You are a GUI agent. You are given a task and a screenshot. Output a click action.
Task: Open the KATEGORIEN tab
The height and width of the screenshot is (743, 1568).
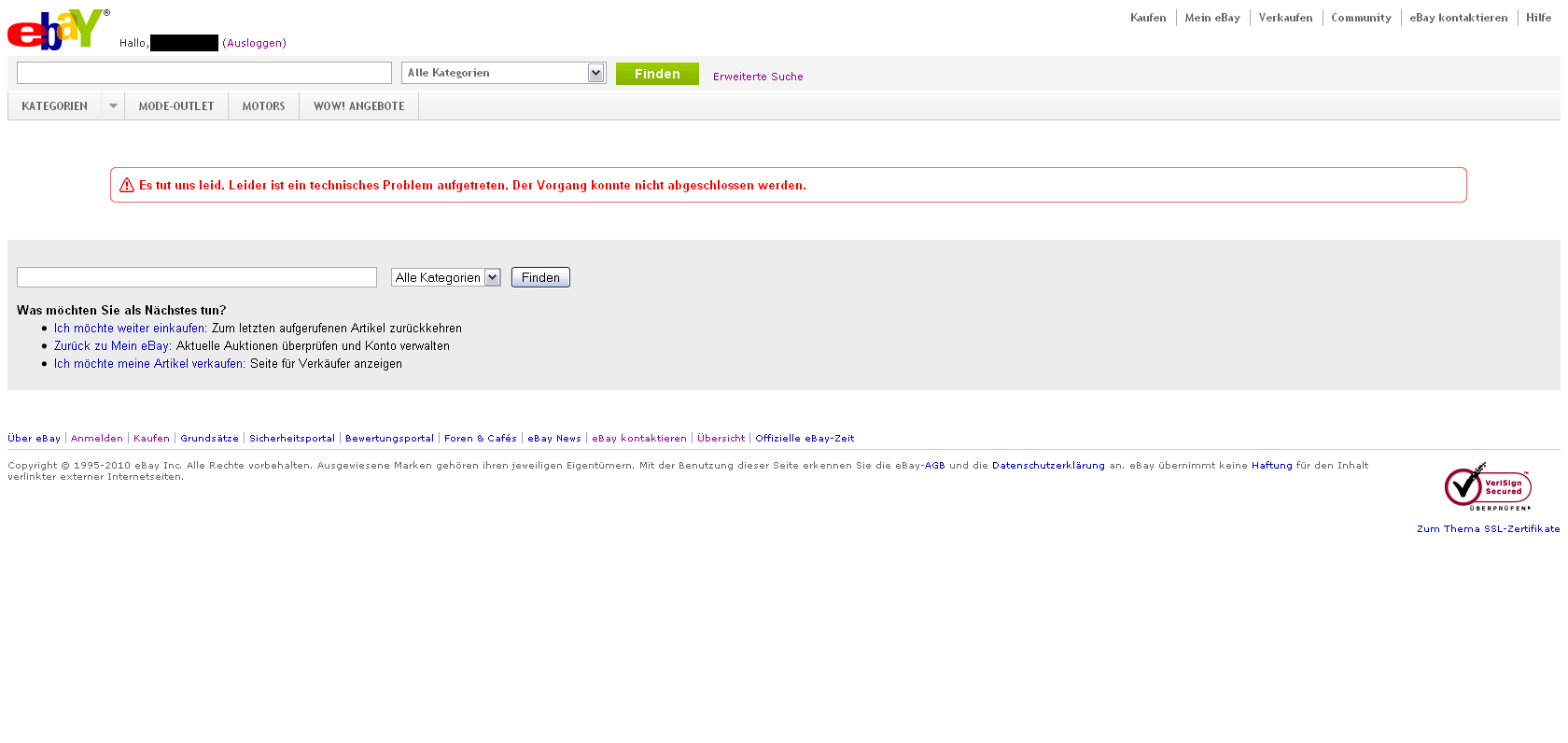click(54, 105)
